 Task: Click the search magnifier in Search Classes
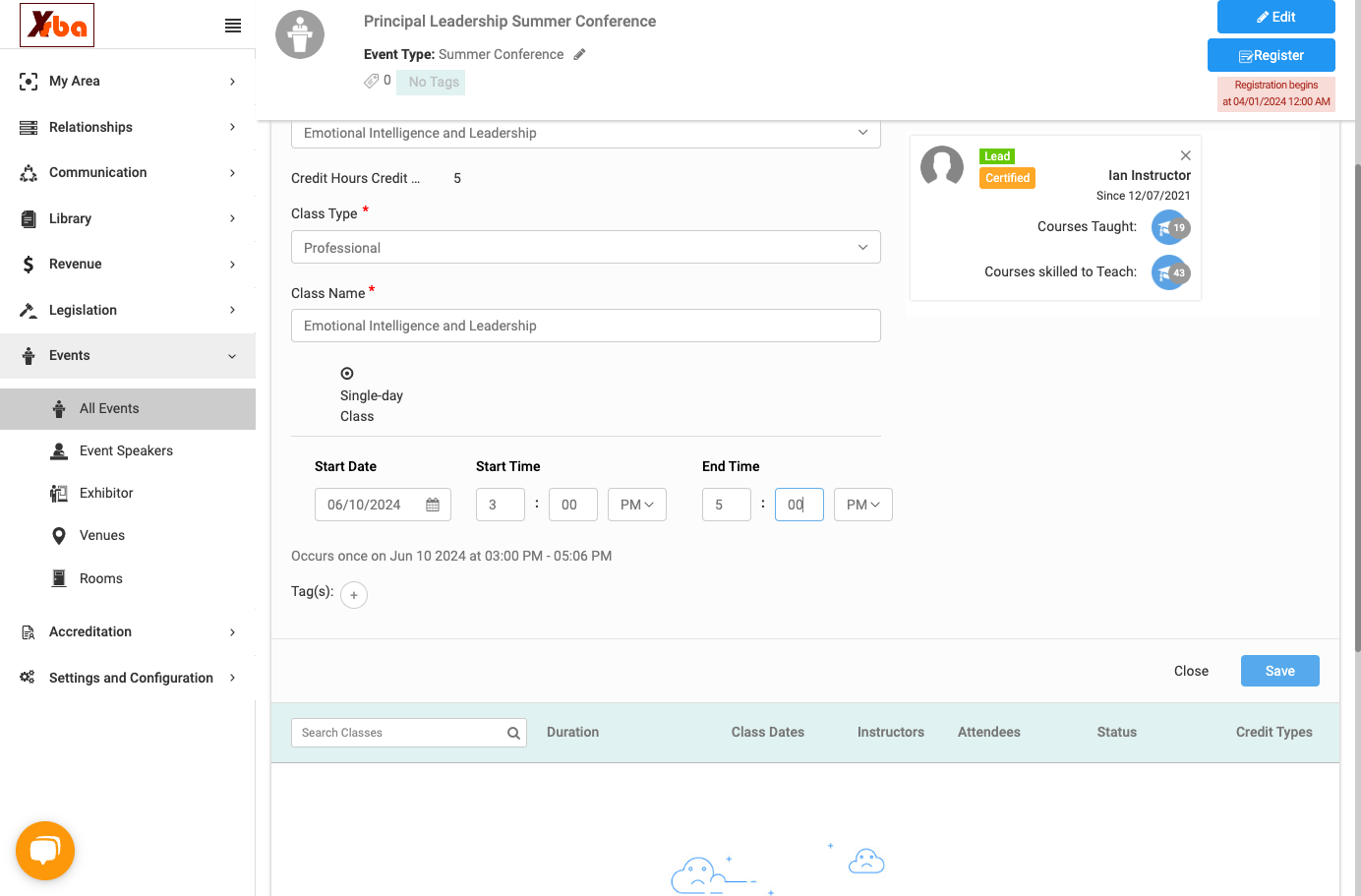point(513,733)
